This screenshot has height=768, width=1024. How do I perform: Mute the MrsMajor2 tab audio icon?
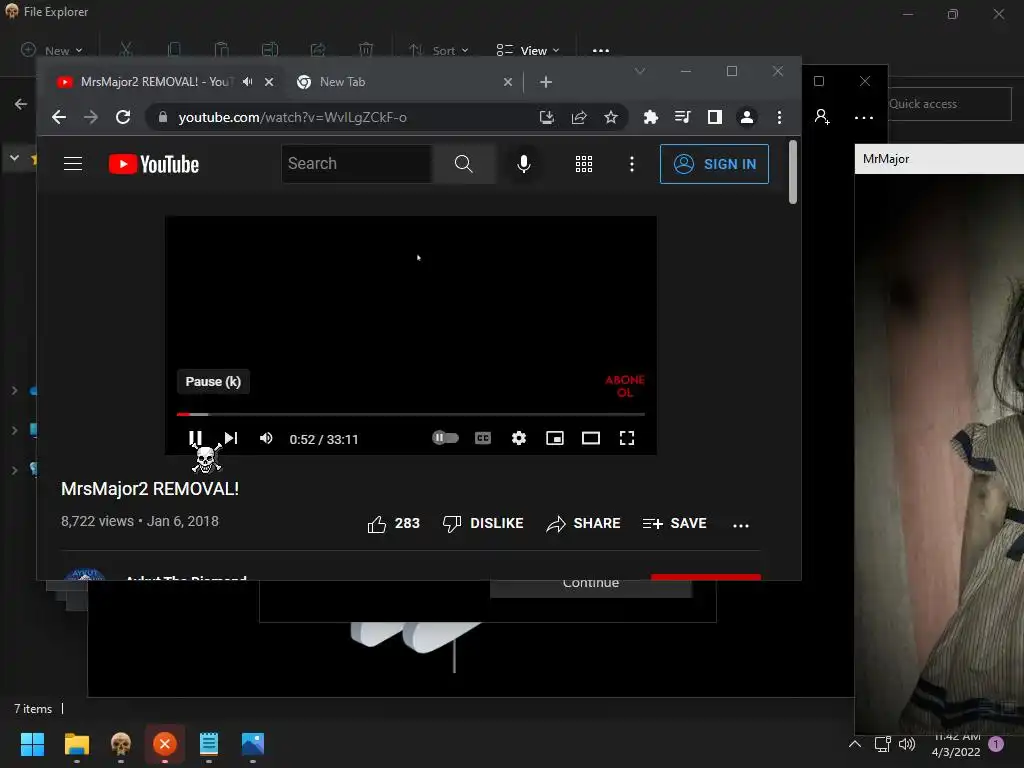click(248, 82)
